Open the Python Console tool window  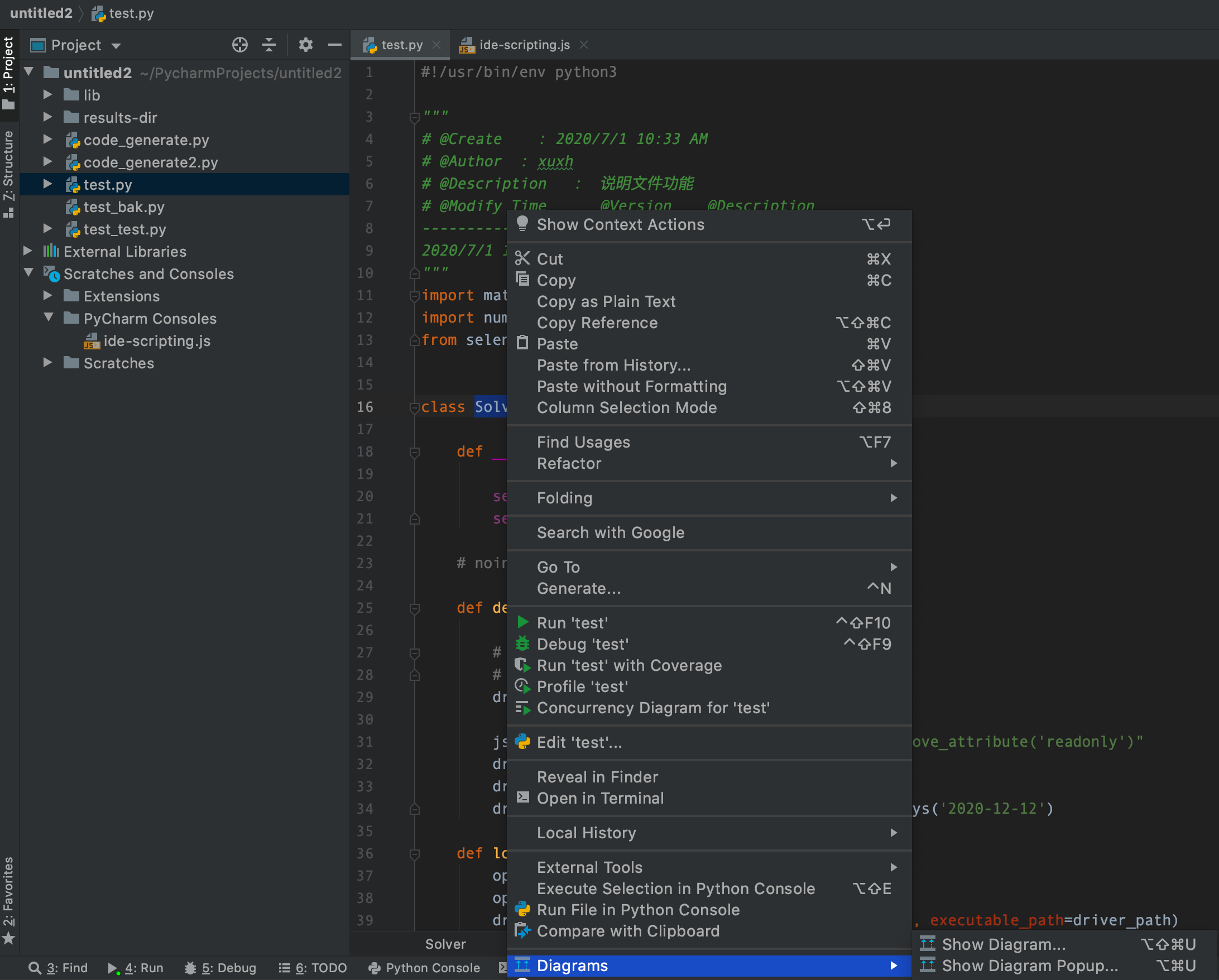point(424,968)
